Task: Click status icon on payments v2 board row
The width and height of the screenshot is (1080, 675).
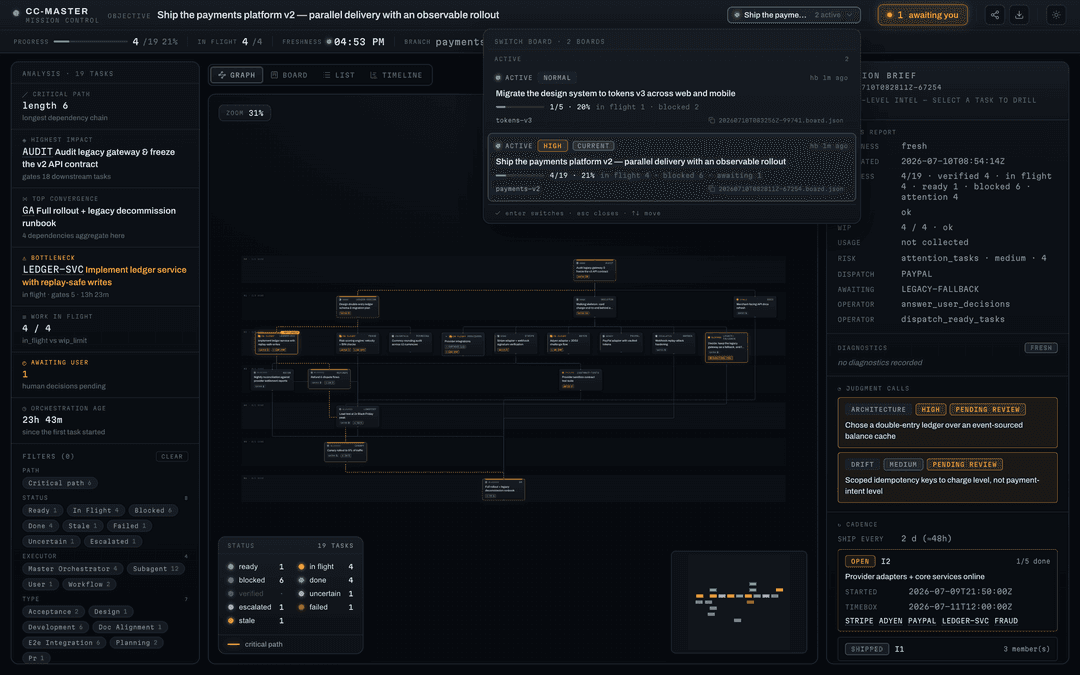Action: pyautogui.click(x=498, y=146)
